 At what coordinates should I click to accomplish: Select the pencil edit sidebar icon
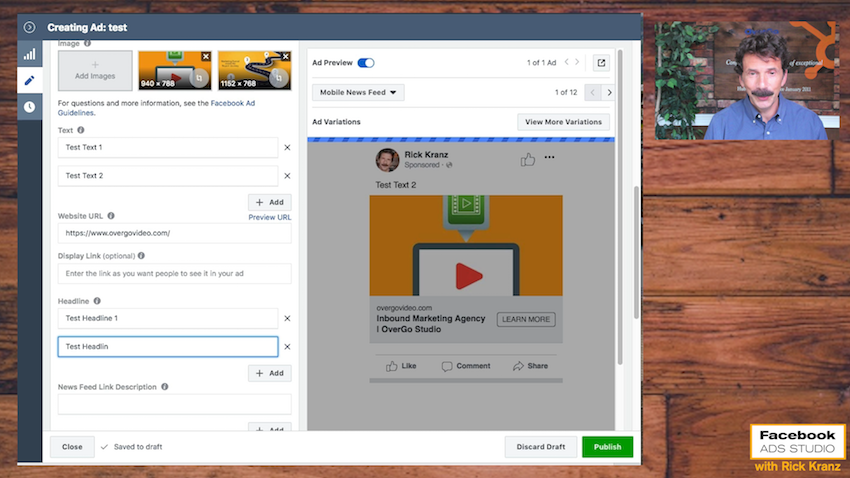point(29,80)
